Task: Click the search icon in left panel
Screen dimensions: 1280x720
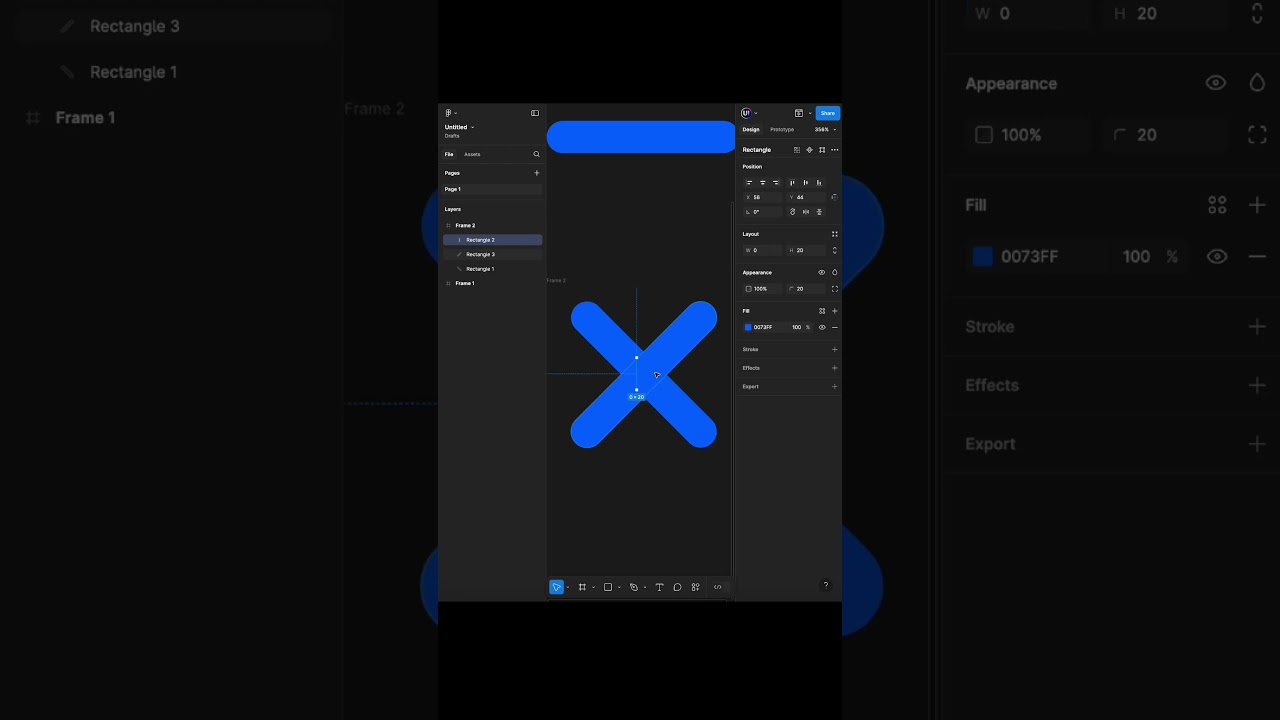Action: [536, 154]
